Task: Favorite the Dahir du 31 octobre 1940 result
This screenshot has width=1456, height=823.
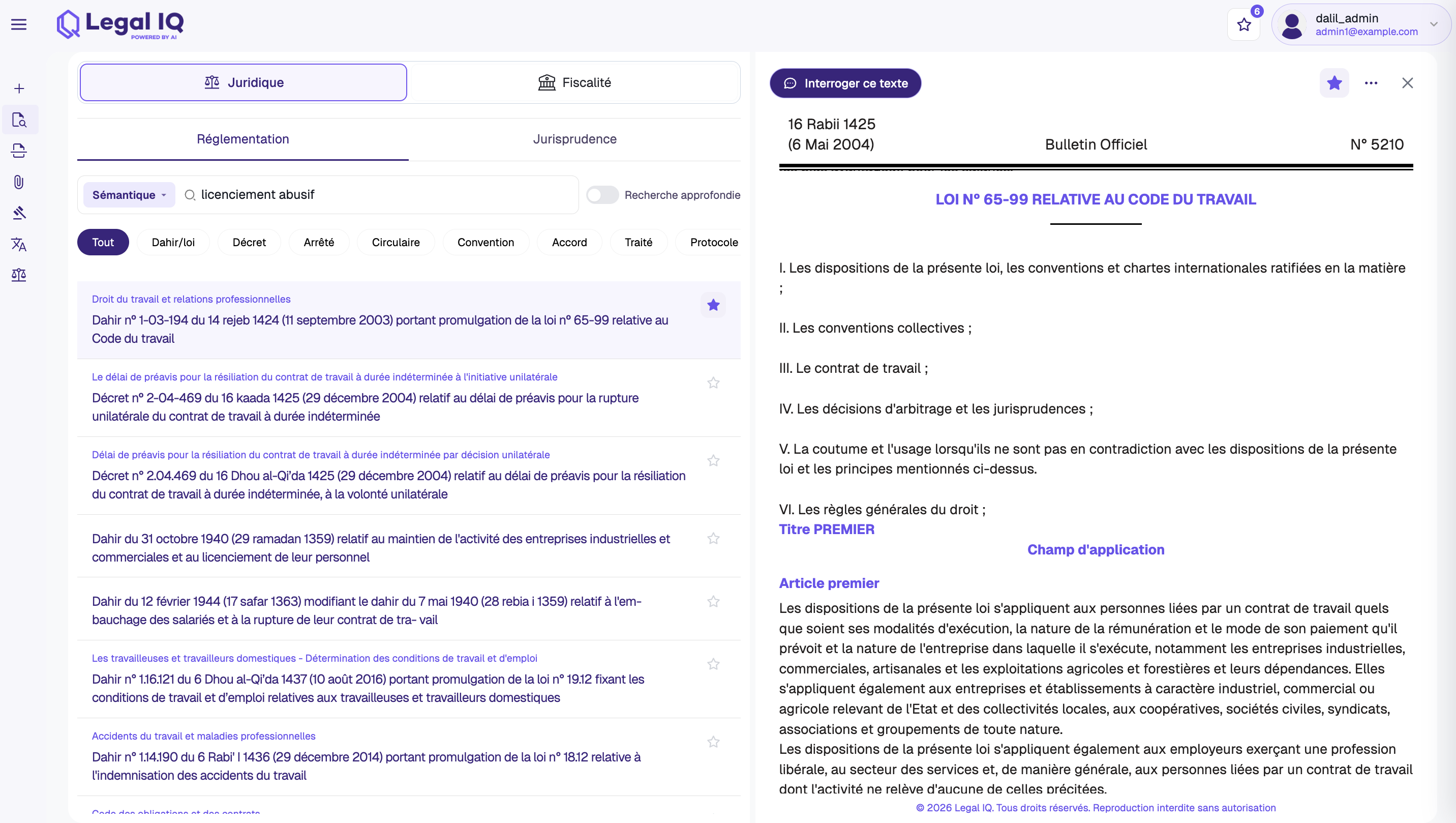Action: pos(713,539)
